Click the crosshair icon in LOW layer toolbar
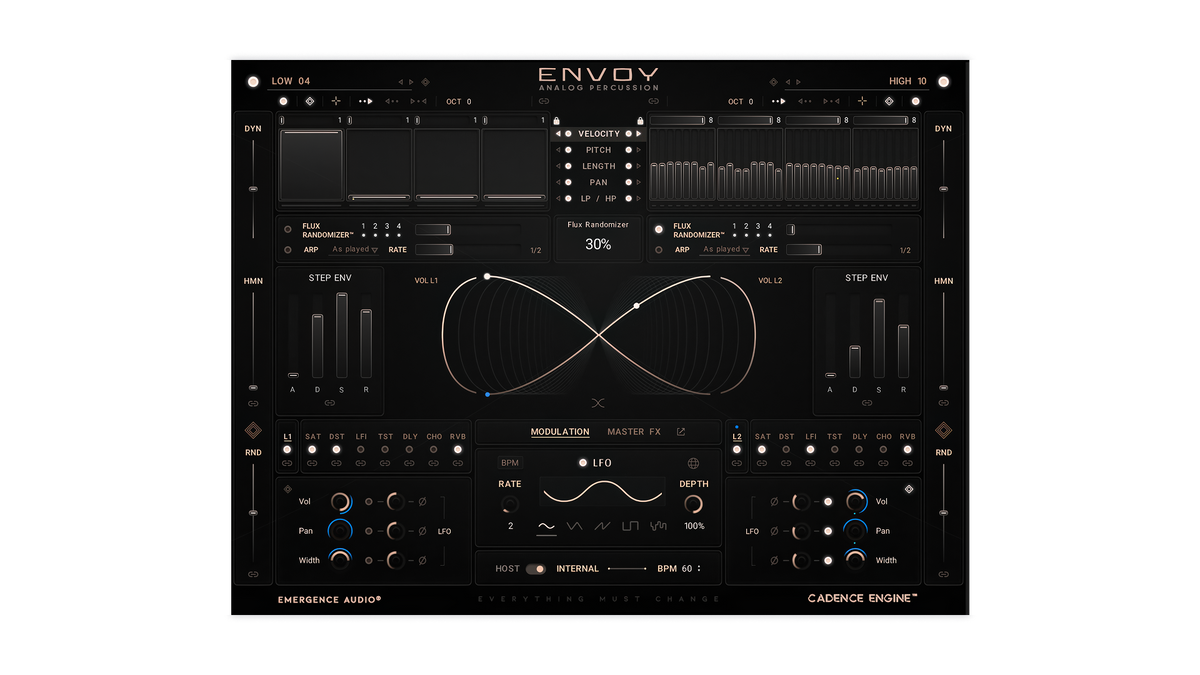Viewport: 1200px width, 675px height. coord(336,101)
